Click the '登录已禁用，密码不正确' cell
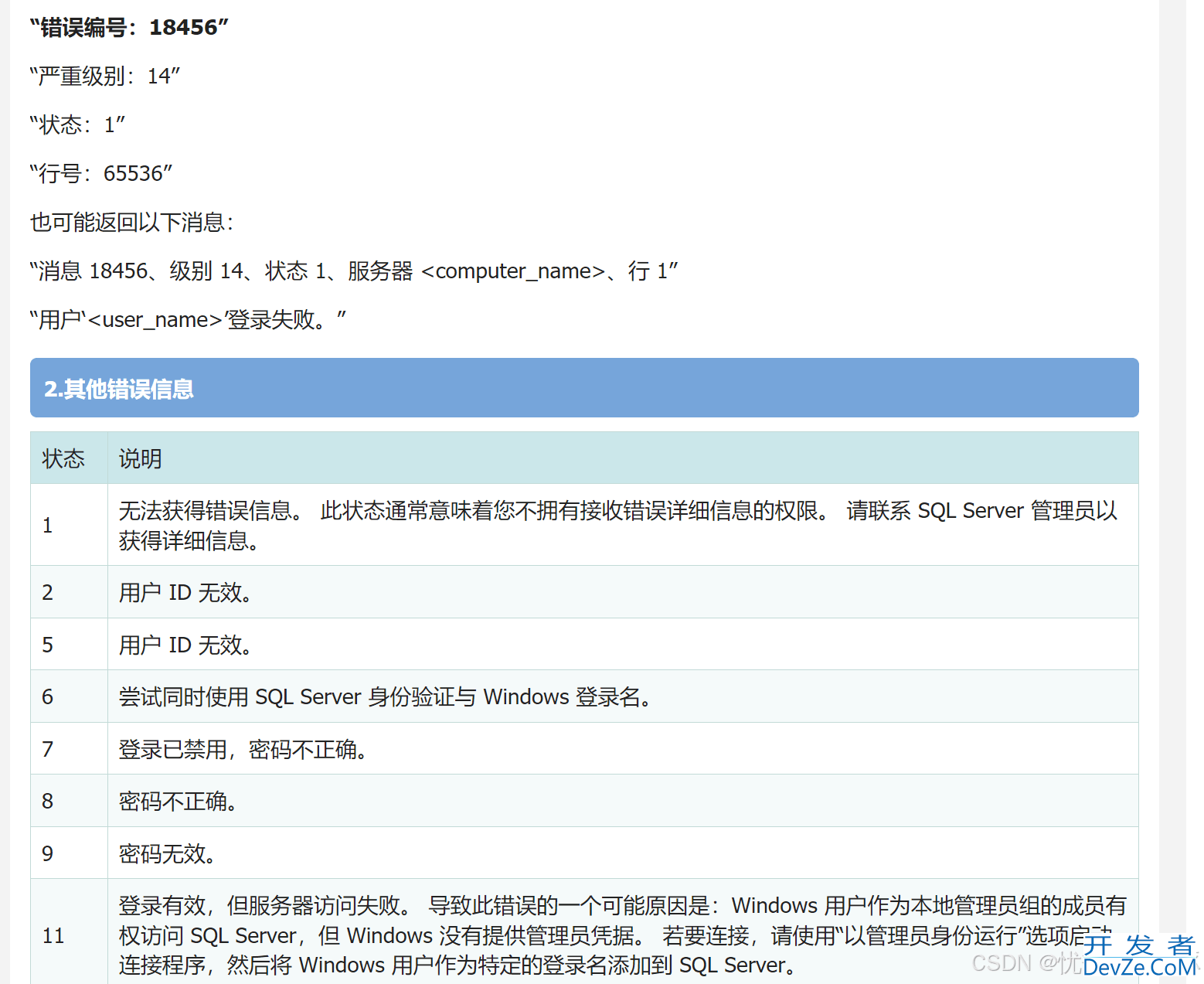This screenshot has width=1204, height=984. pos(623,749)
